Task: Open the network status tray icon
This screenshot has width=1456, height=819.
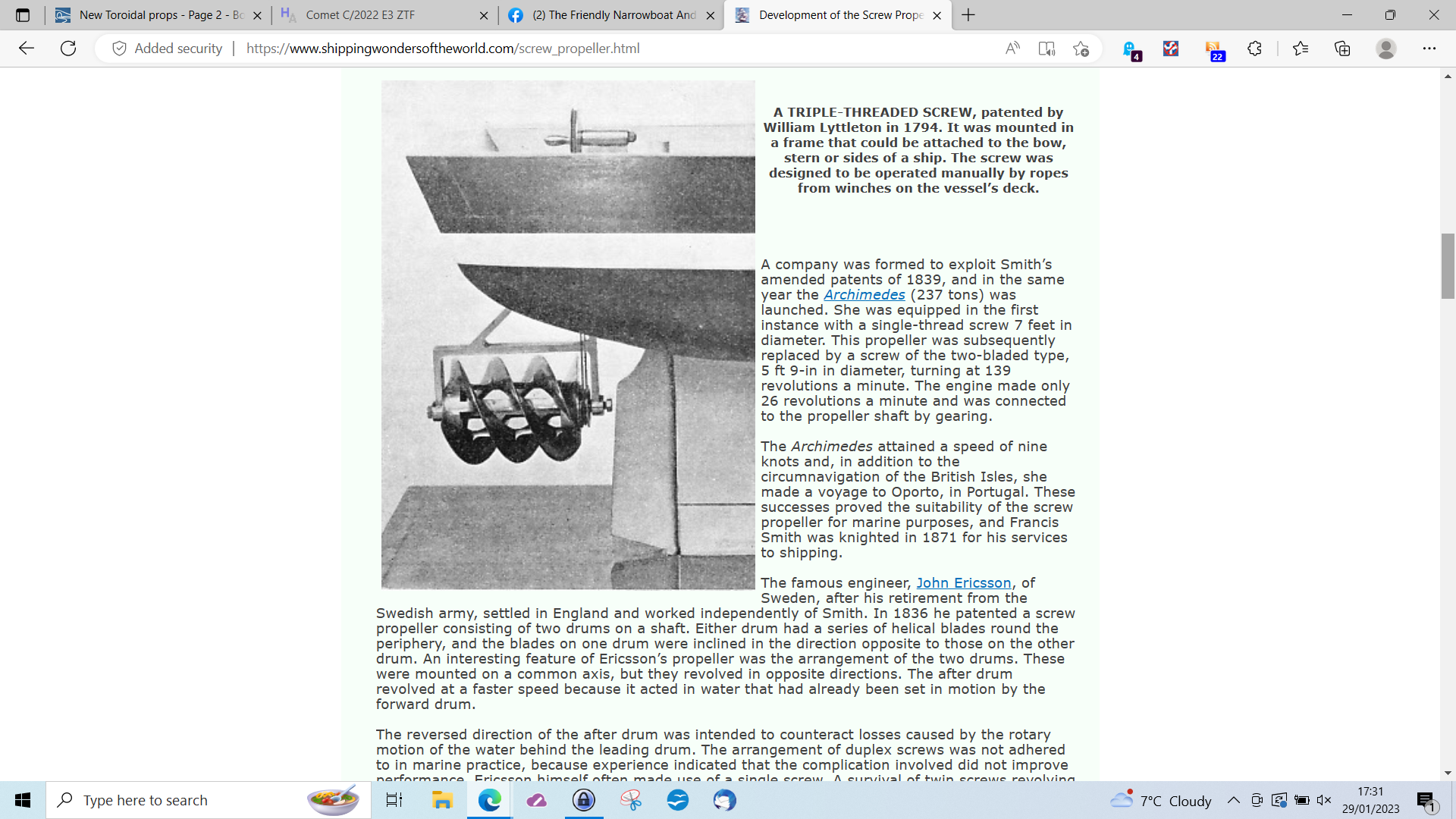Action: point(1279,800)
